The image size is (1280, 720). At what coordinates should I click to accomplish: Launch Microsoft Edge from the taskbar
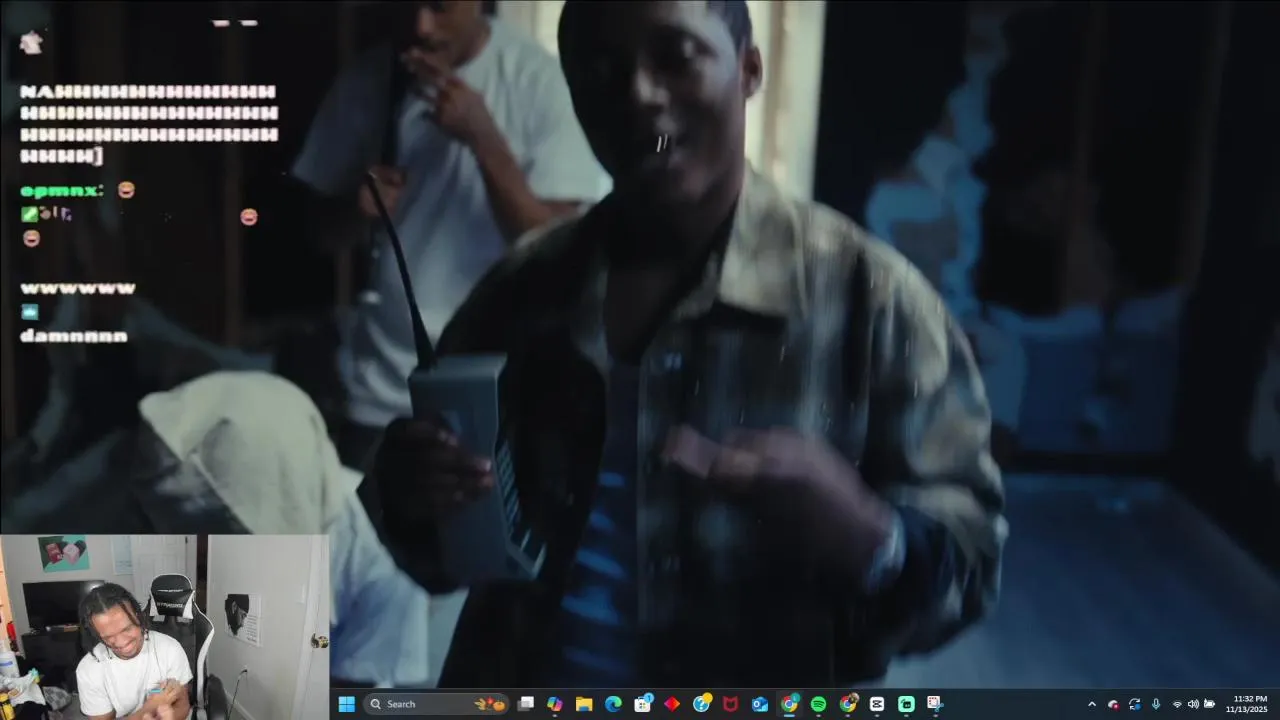click(x=613, y=704)
